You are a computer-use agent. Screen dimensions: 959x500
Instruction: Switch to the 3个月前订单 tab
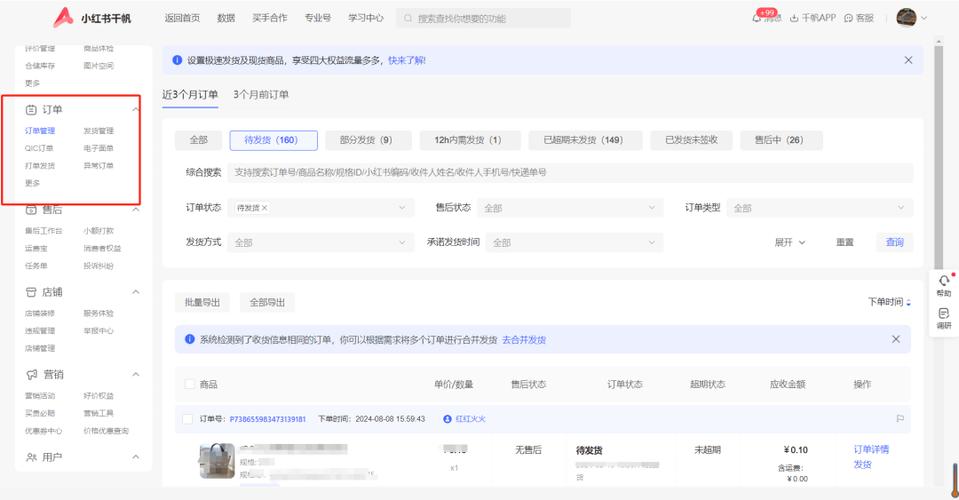pyautogui.click(x=261, y=94)
